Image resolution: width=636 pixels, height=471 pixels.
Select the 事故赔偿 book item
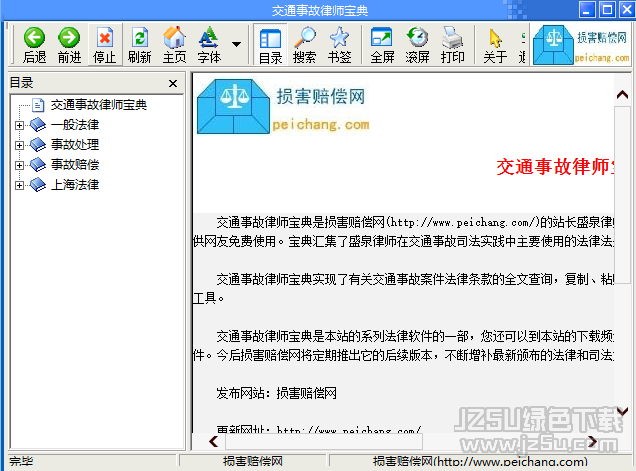point(75,165)
